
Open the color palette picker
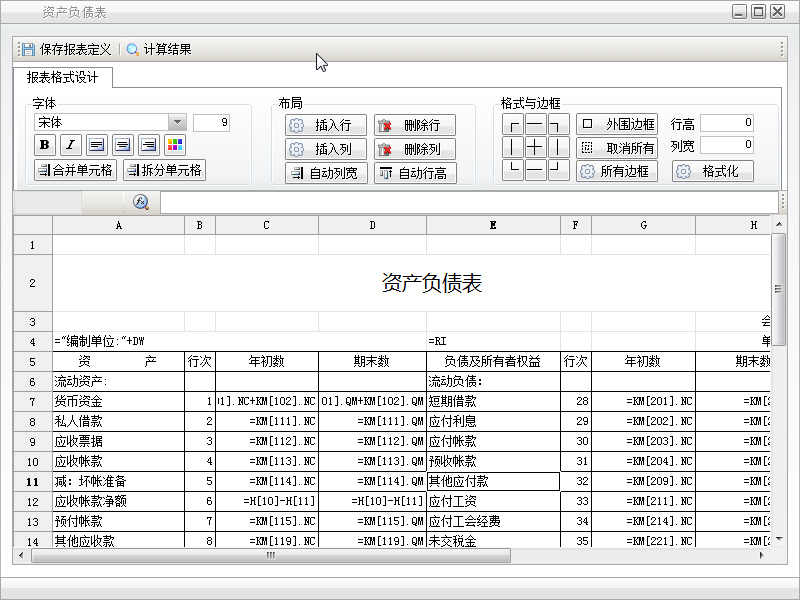pos(175,146)
